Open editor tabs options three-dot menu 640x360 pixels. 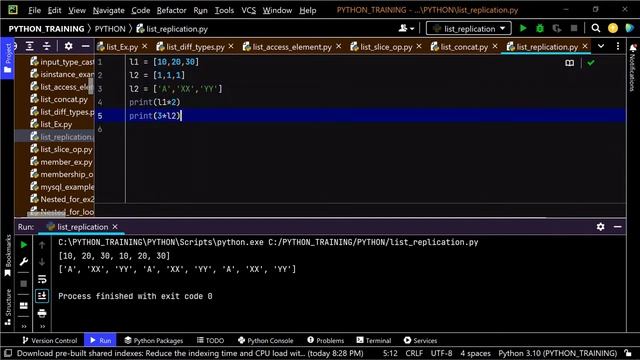tap(618, 46)
